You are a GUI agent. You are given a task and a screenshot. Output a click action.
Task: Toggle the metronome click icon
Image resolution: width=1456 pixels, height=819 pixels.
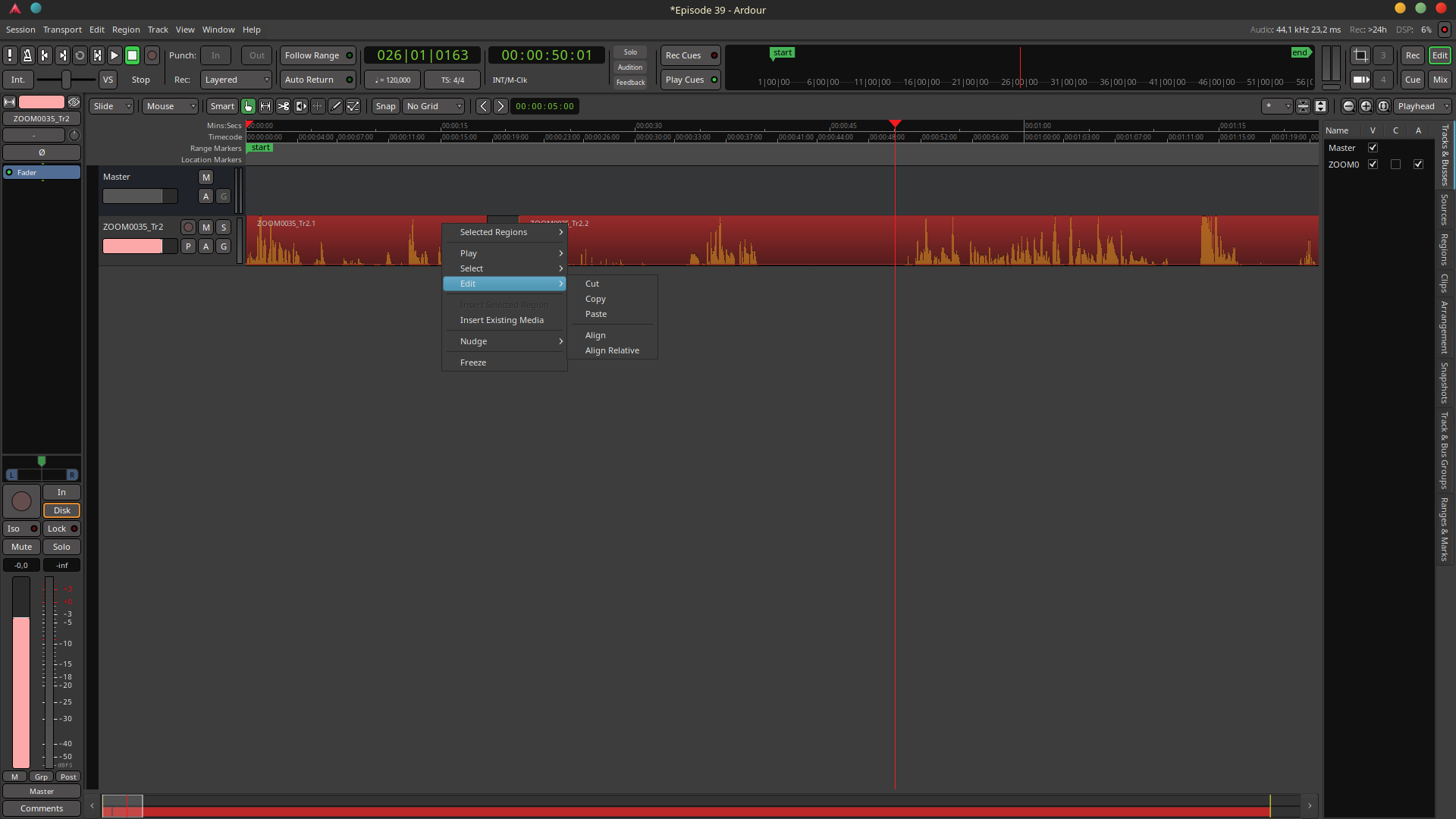(27, 55)
